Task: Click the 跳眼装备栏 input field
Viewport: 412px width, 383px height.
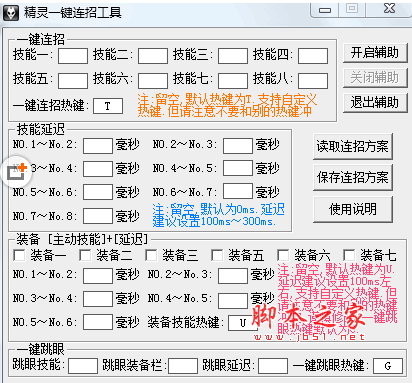Action: click(183, 366)
